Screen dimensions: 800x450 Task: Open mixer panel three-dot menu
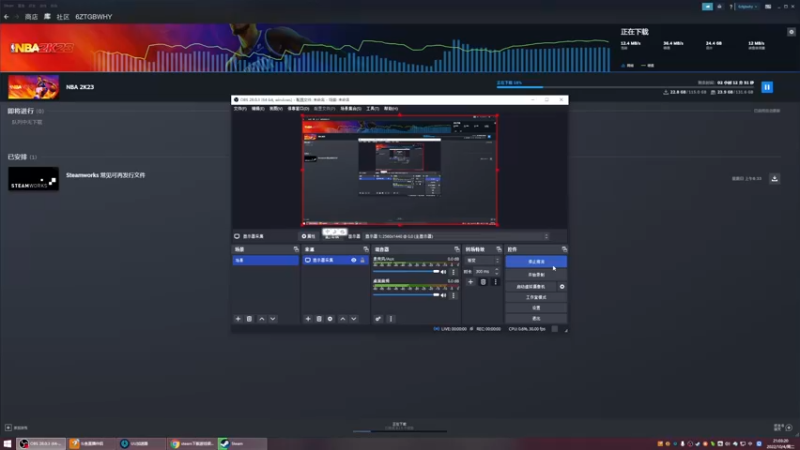point(391,319)
